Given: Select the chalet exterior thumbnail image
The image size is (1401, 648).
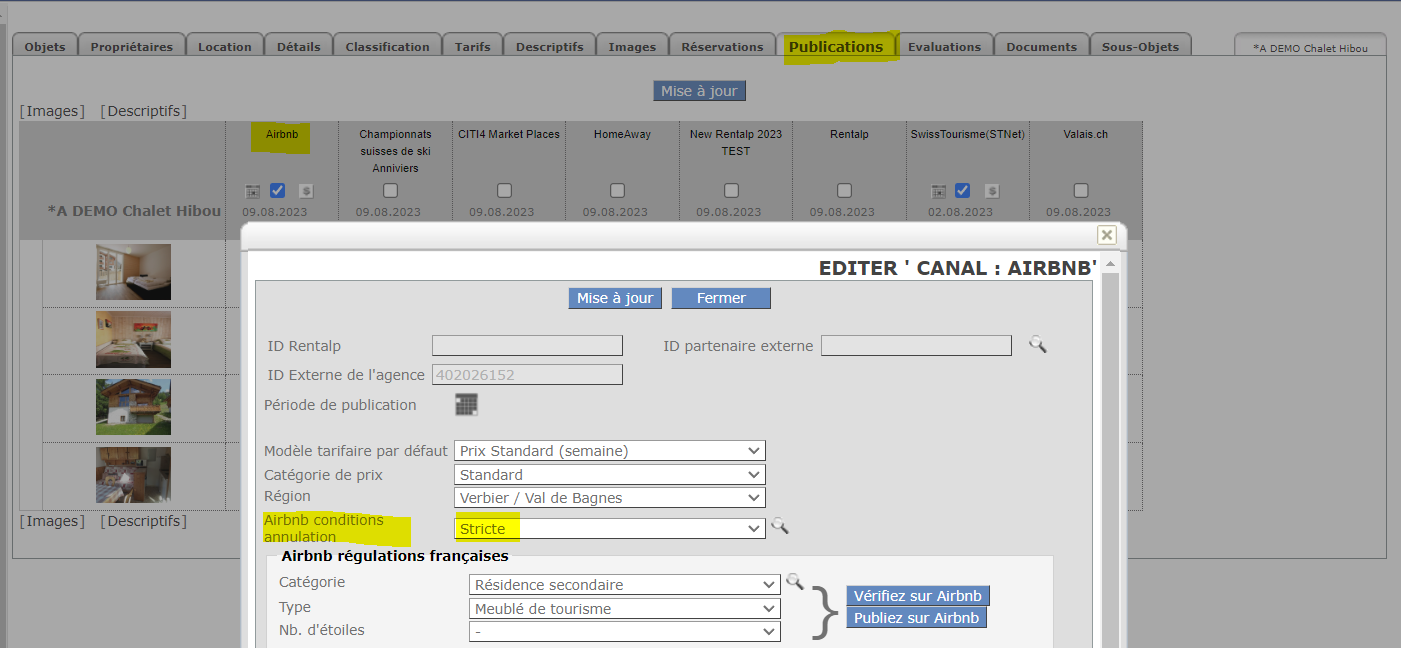Looking at the screenshot, I should pos(133,406).
